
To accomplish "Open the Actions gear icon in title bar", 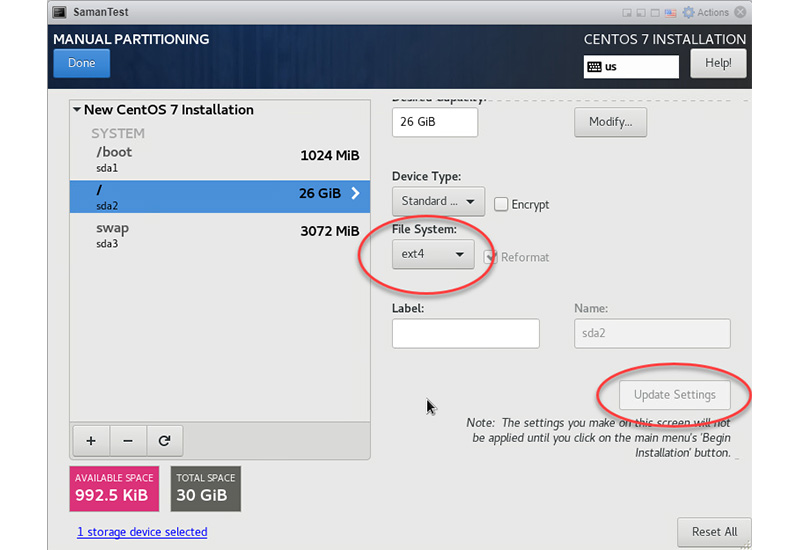I will pyautogui.click(x=690, y=13).
